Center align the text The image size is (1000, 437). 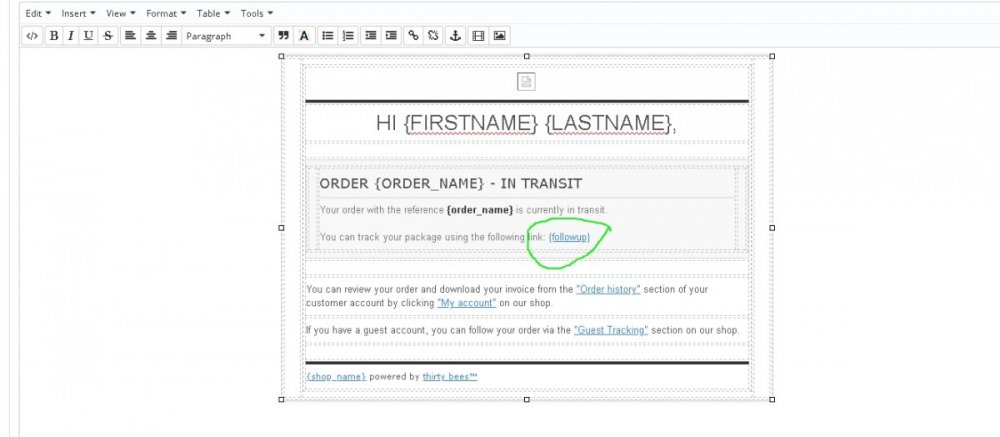click(150, 36)
